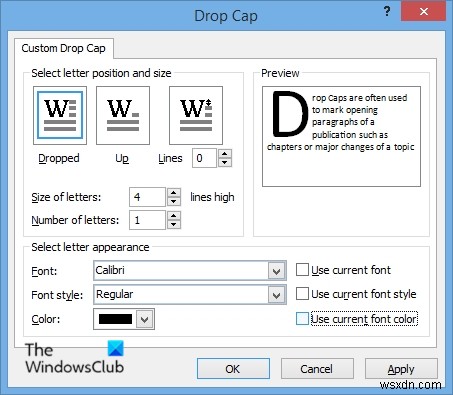Enable Use current font checkbox
The height and width of the screenshot is (395, 453).
(302, 270)
